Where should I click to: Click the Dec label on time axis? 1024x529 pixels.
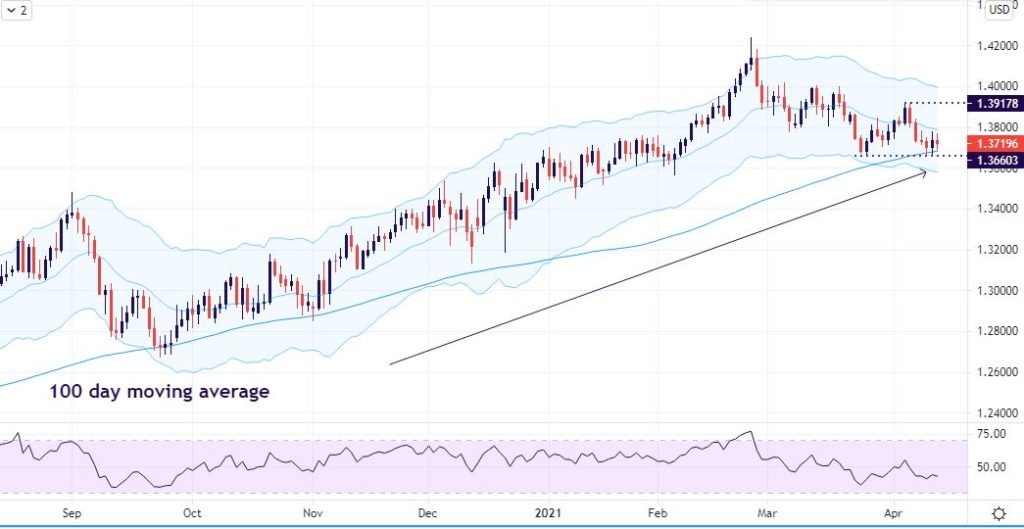(x=428, y=513)
